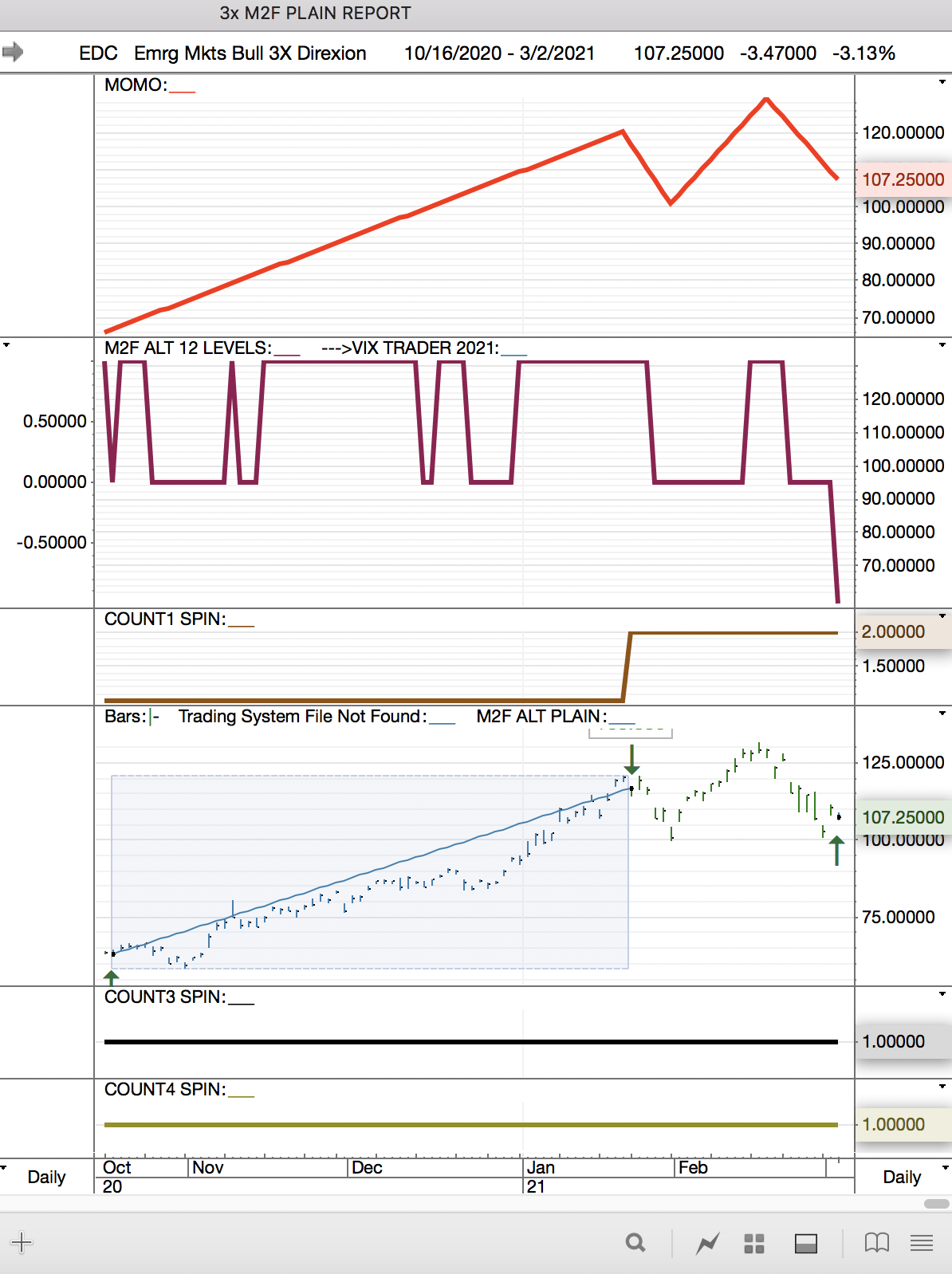Expand the MOMO pane dropdown triangle
Image resolution: width=952 pixels, height=1274 pixels.
coord(942,81)
